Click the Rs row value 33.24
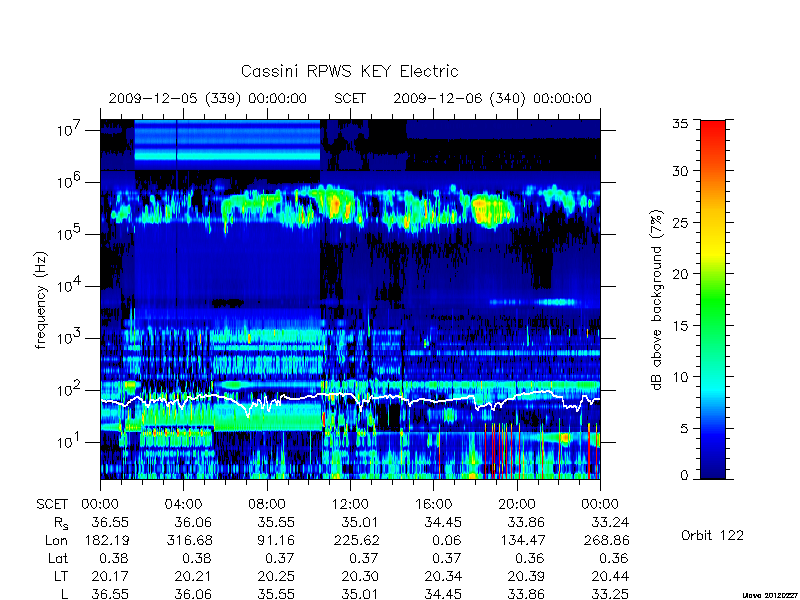The height and width of the screenshot is (600, 800). [x=610, y=522]
